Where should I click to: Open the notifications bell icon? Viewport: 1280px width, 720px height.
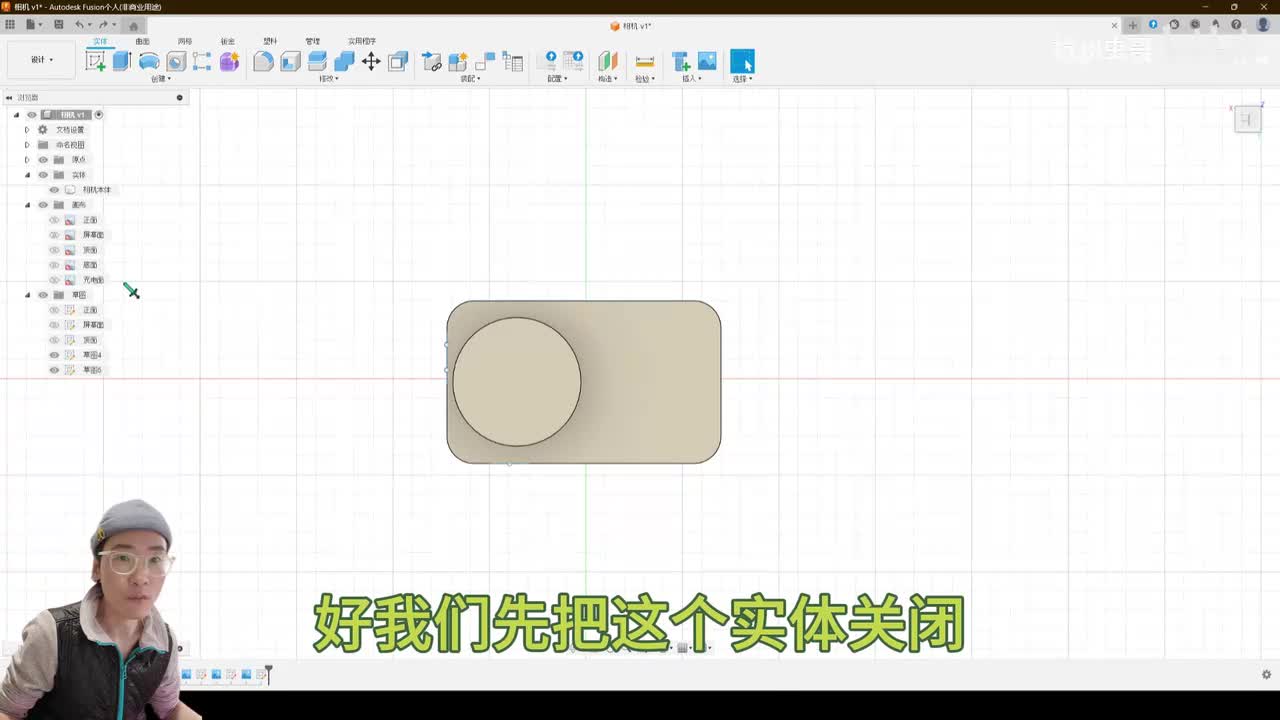1216,25
